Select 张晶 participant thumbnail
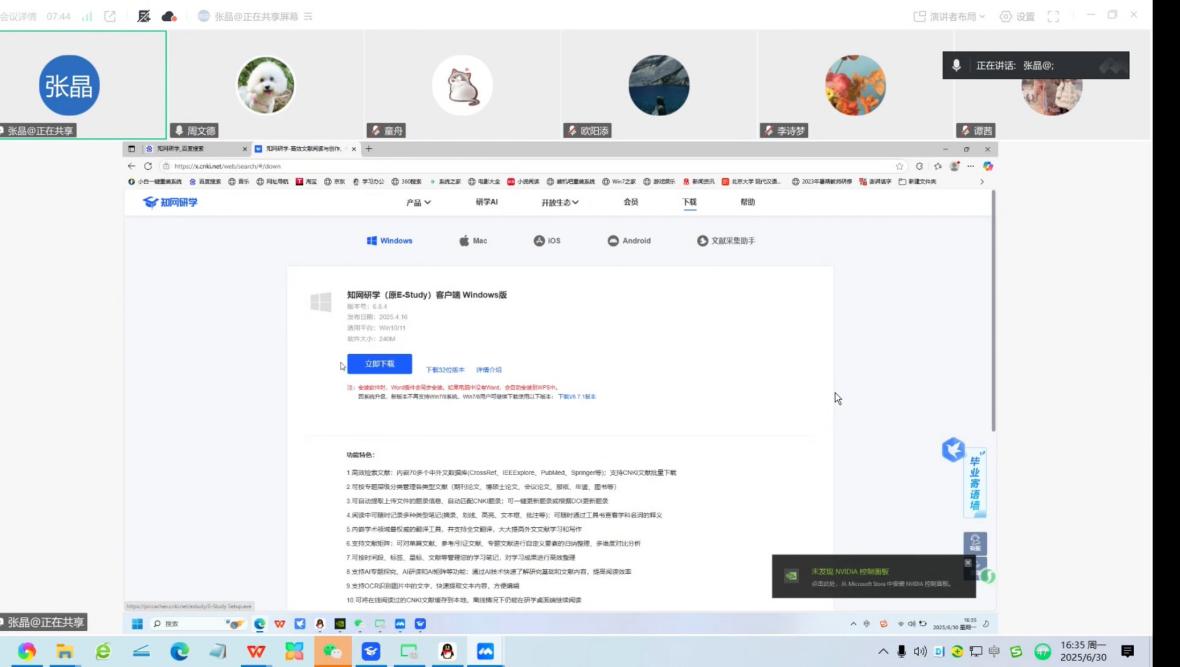 pos(83,84)
